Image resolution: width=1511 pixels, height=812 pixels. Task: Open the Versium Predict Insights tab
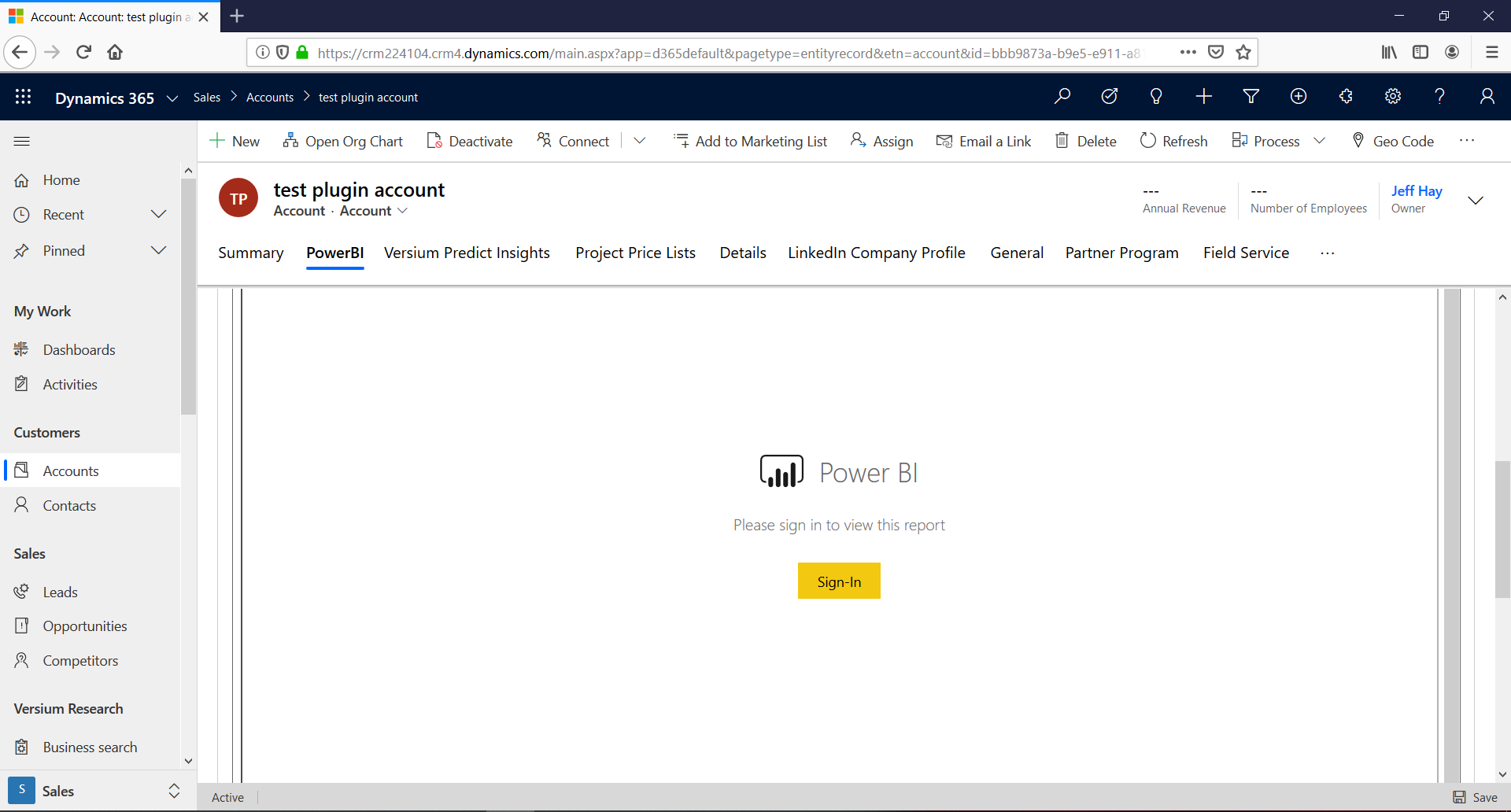467,253
